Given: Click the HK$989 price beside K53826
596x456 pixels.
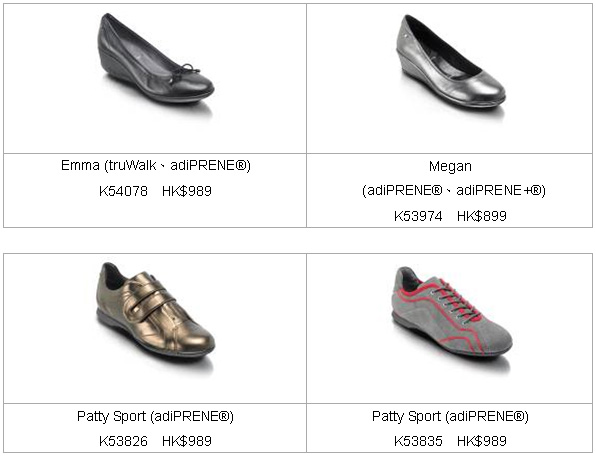Looking at the screenshot, I should (187, 441).
